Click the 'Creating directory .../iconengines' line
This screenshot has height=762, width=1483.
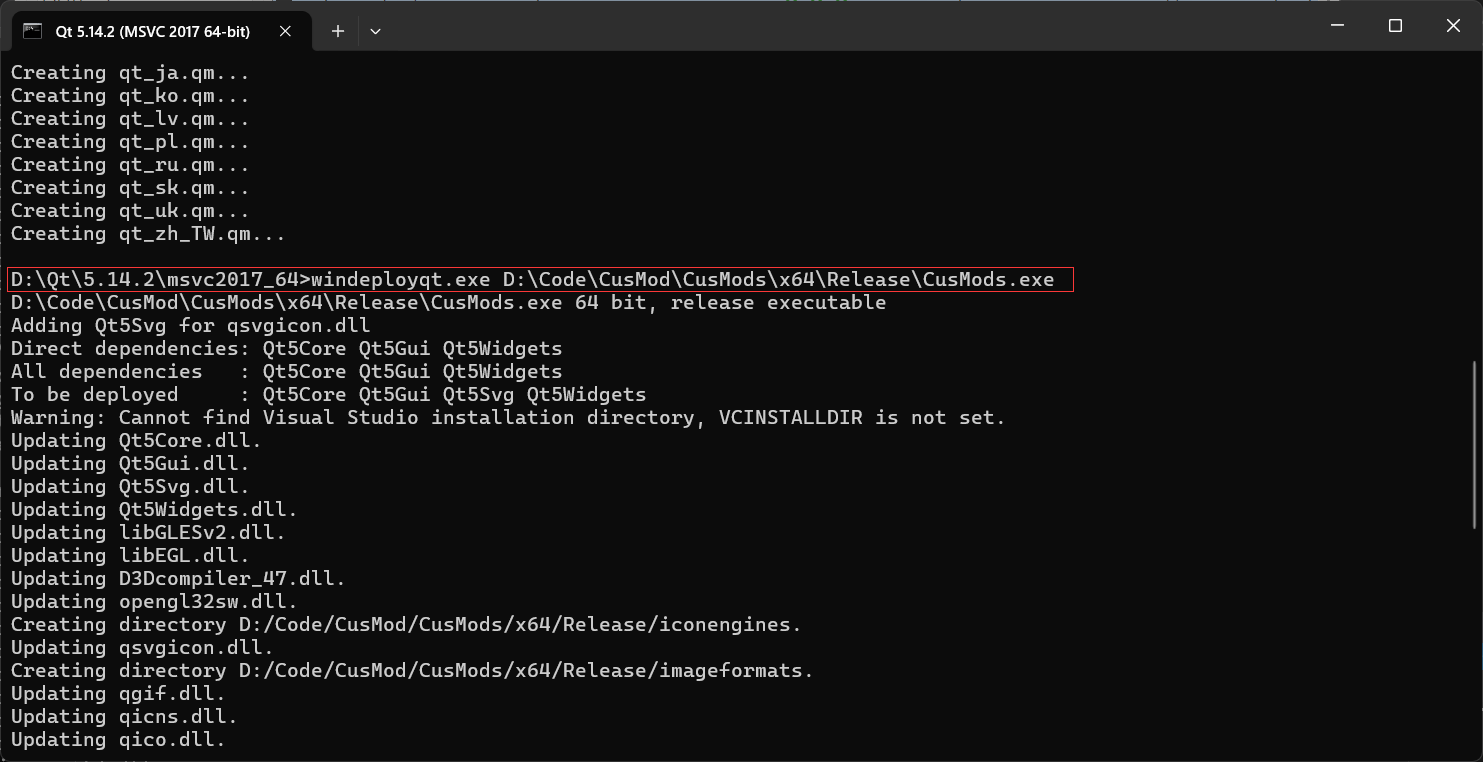[x=406, y=624]
